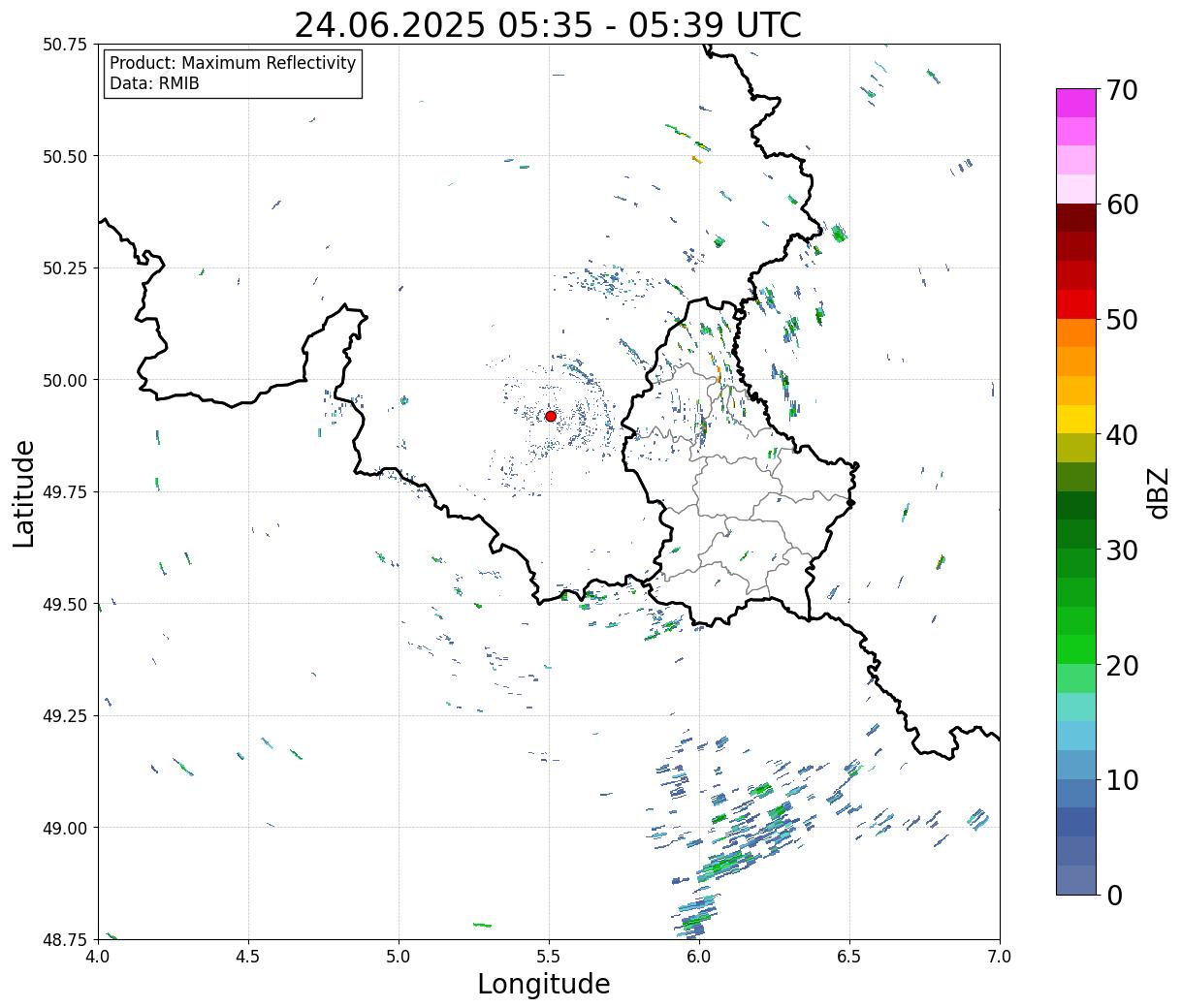The image size is (1182, 1008).
Task: Click the x-axis tick label 5.5
Action: [x=549, y=956]
